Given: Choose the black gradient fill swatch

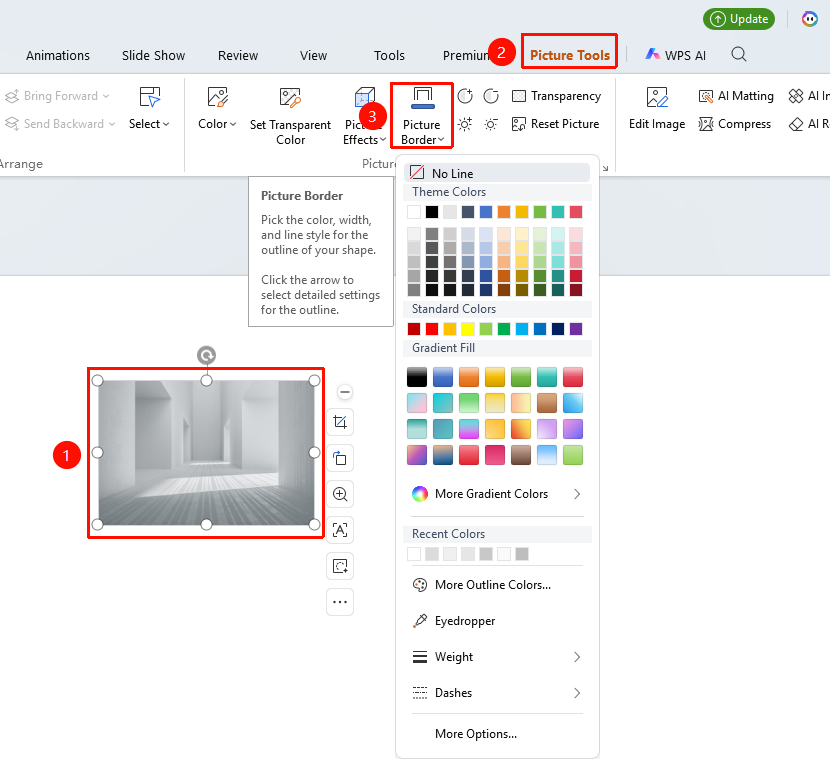Looking at the screenshot, I should [417, 377].
